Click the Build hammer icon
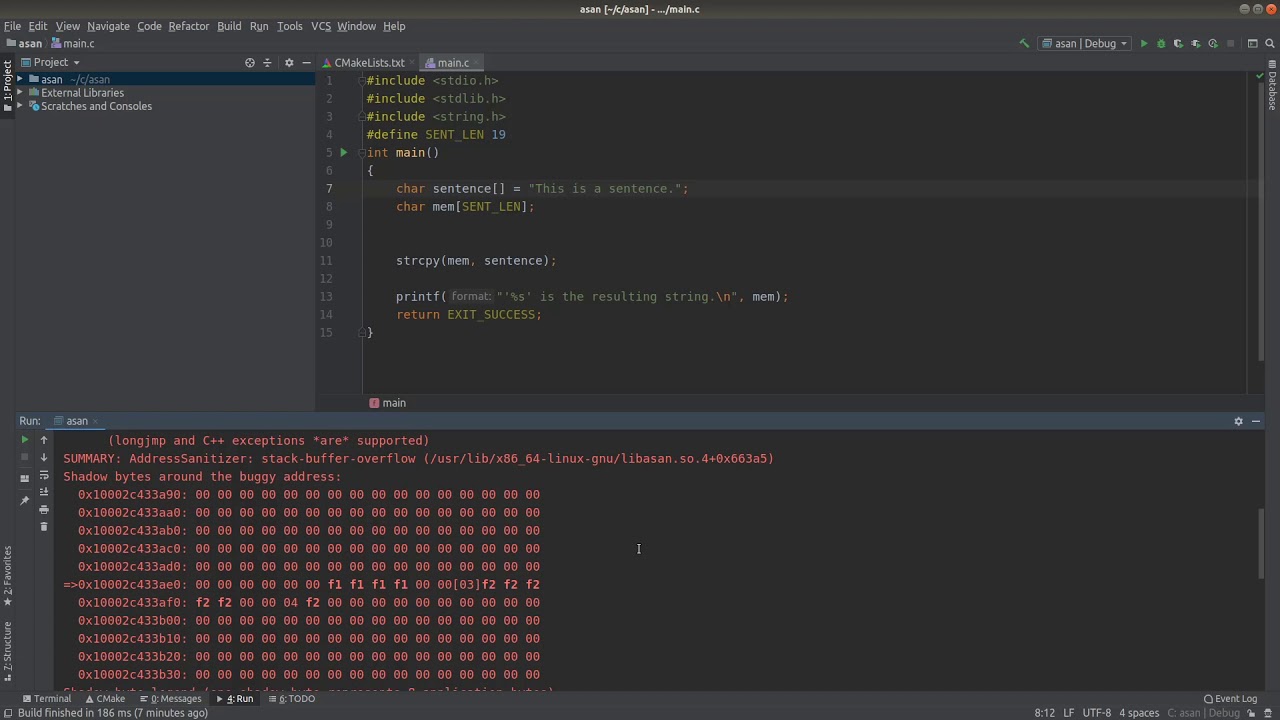 coord(1023,44)
